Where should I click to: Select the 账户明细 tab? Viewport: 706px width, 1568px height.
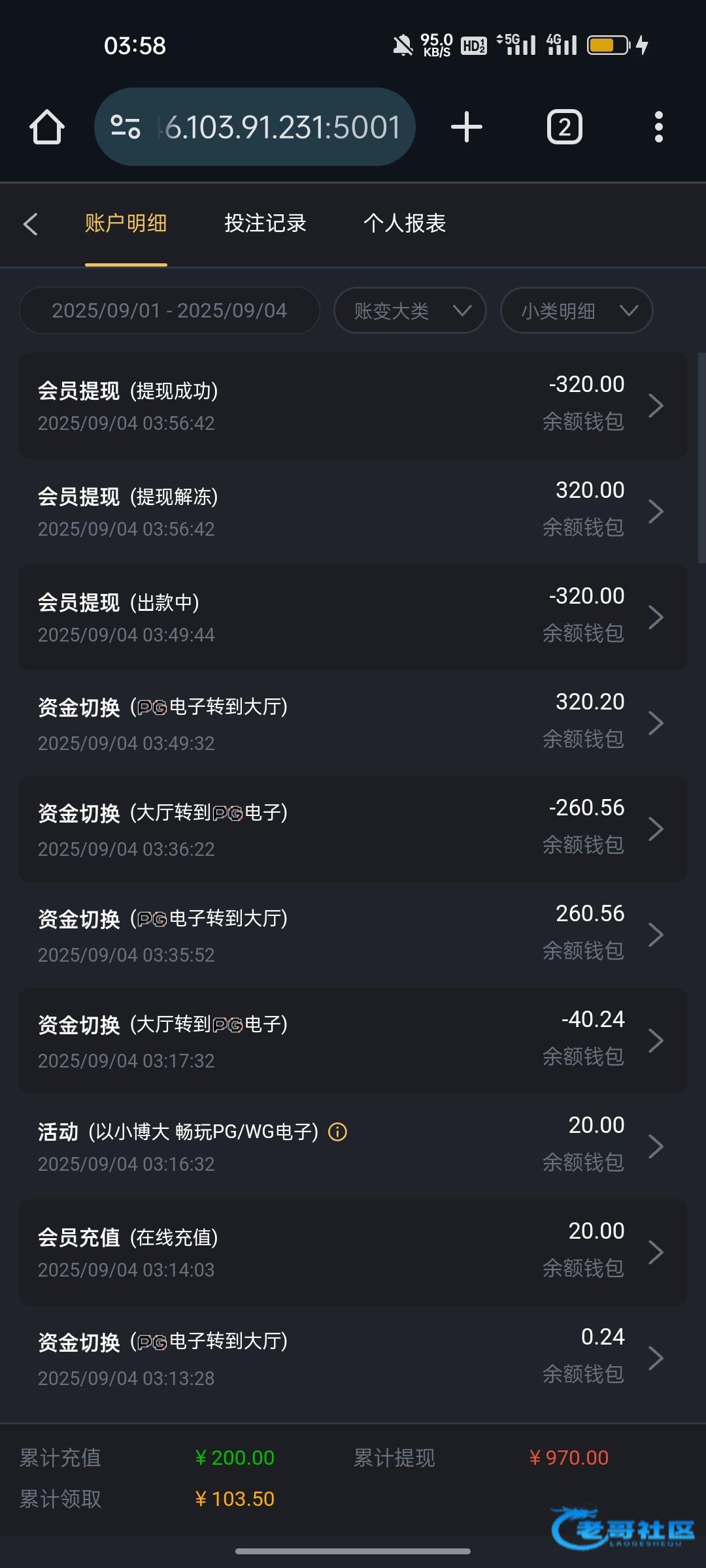(126, 223)
